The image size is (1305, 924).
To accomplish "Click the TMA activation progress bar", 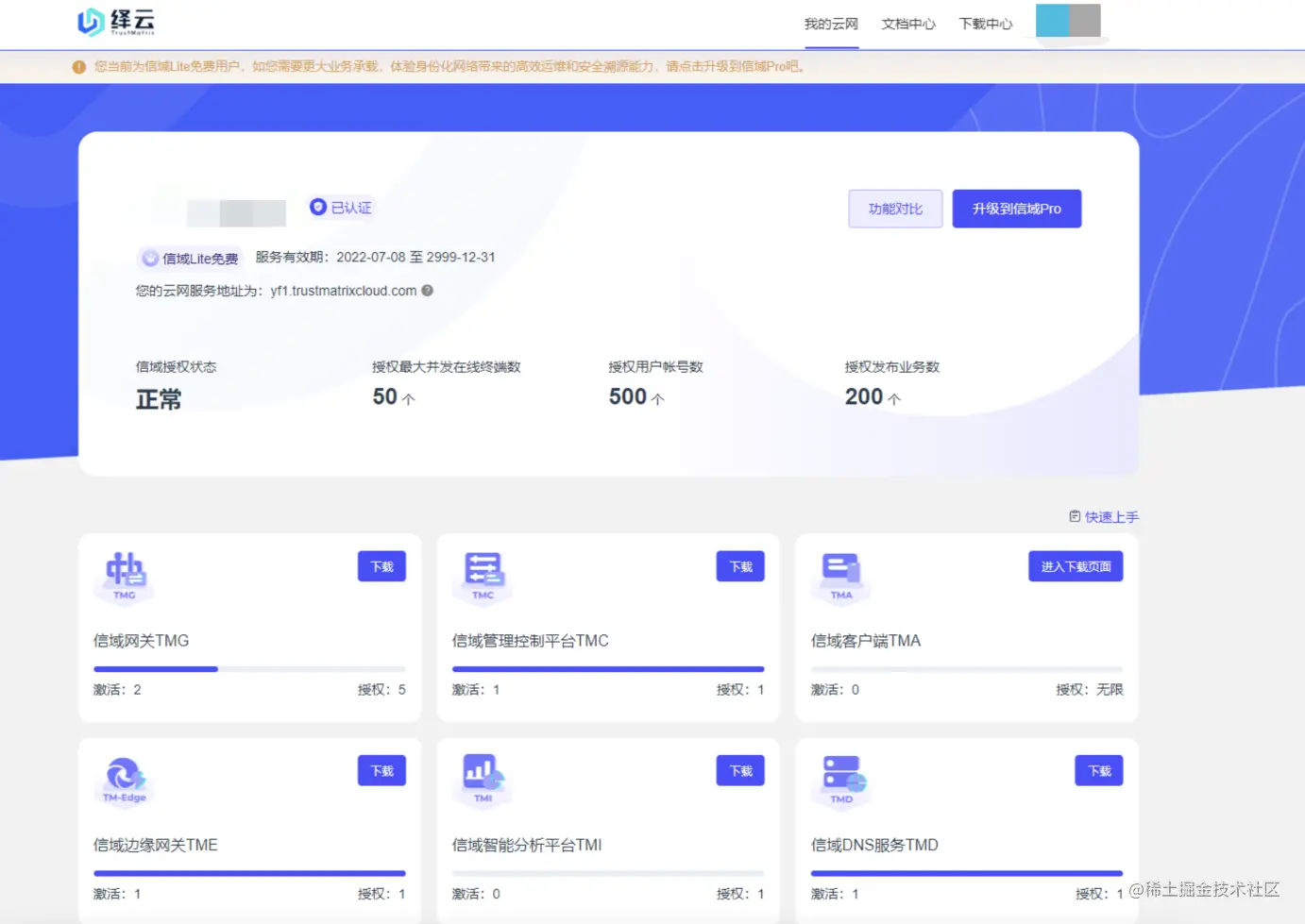I will click(967, 669).
